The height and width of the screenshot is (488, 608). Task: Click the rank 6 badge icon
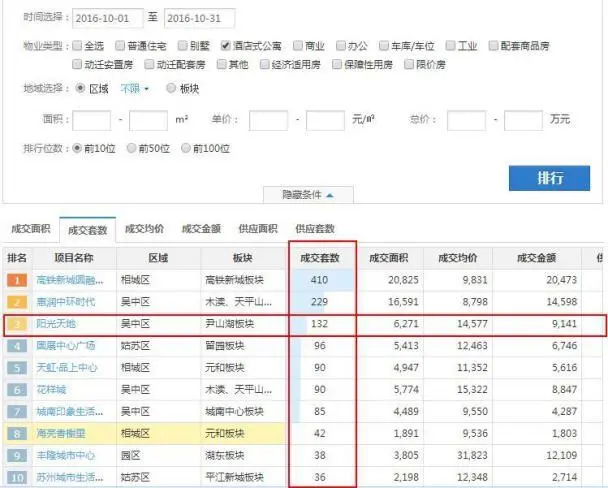(x=17, y=390)
